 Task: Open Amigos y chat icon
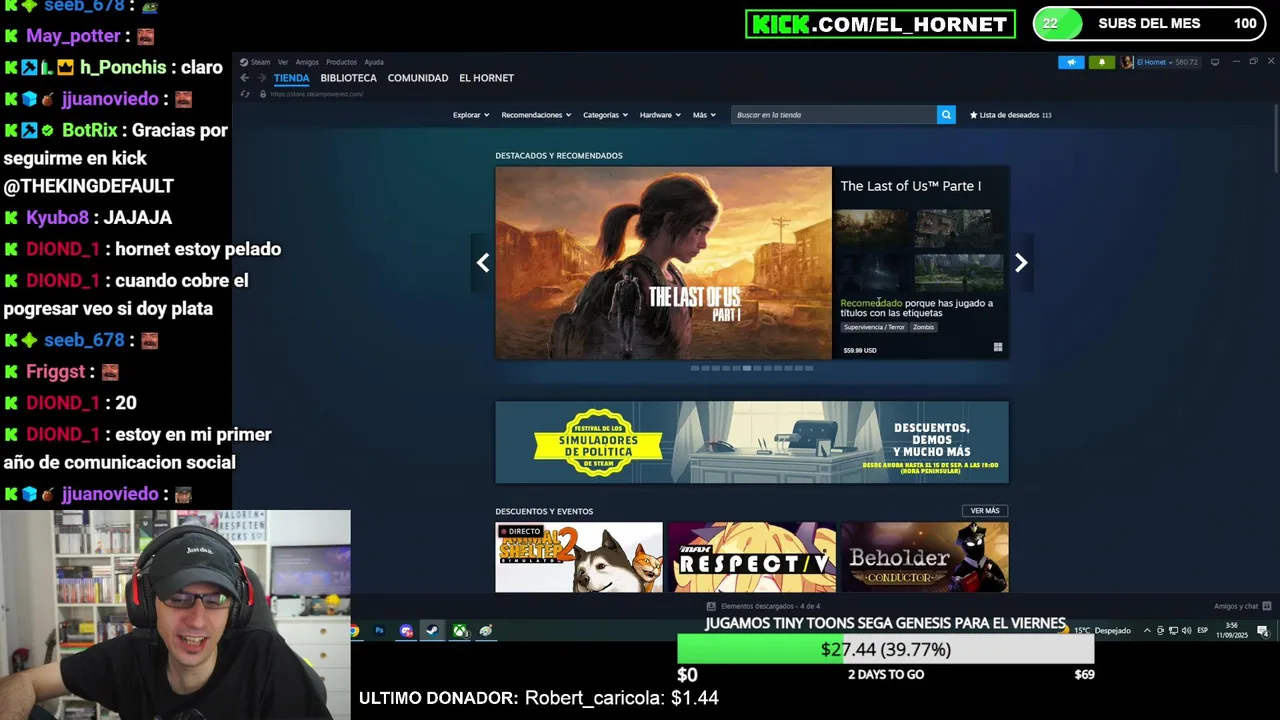[x=1267, y=606]
